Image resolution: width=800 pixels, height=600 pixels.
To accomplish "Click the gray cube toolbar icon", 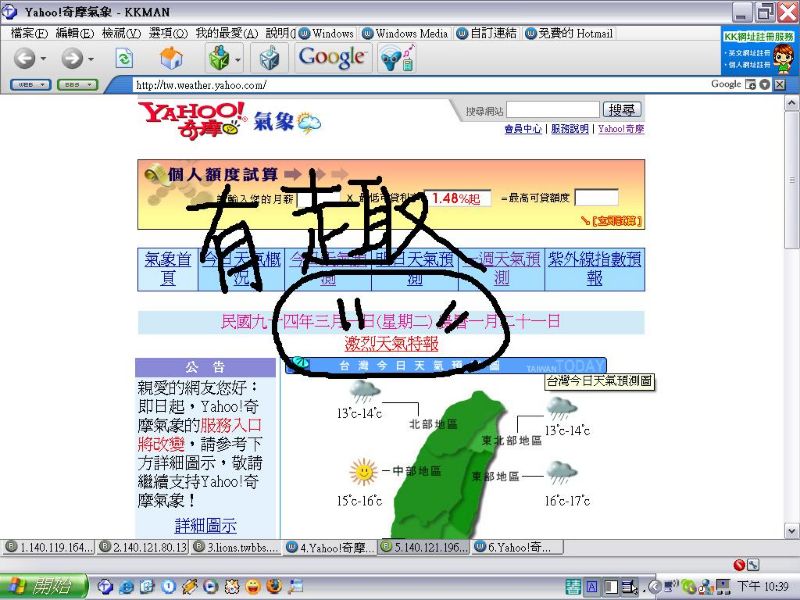I will [x=269, y=58].
